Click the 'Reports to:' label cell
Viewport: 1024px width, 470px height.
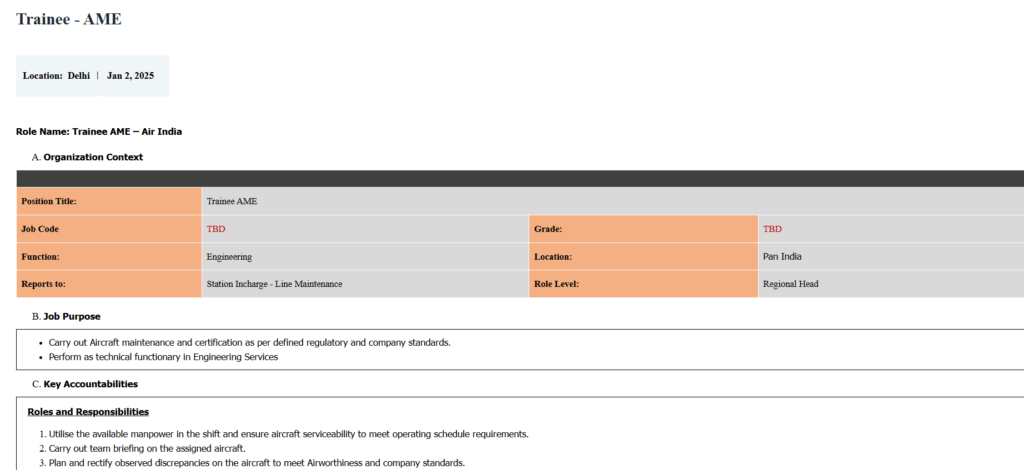109,284
